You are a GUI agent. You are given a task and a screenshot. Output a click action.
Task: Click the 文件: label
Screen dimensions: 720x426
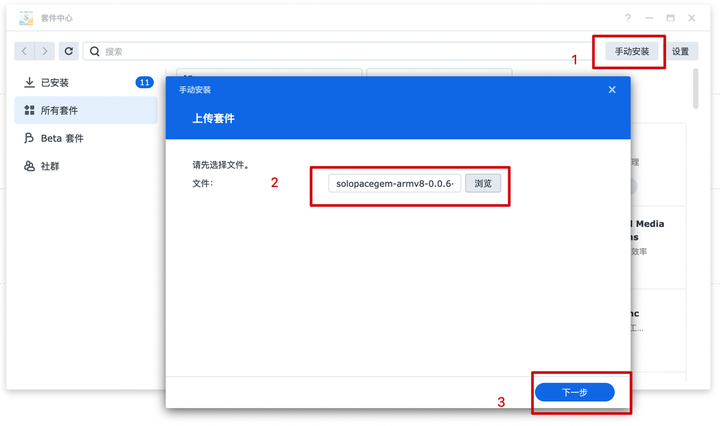tap(202, 184)
